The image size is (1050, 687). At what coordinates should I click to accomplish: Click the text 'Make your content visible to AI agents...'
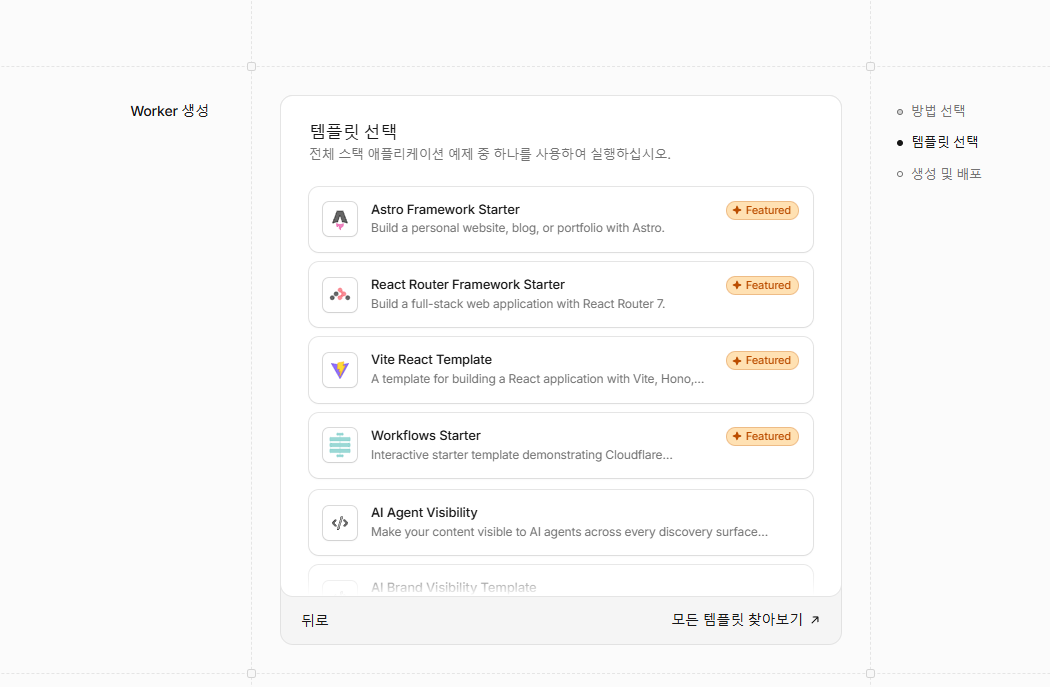pyautogui.click(x=569, y=532)
